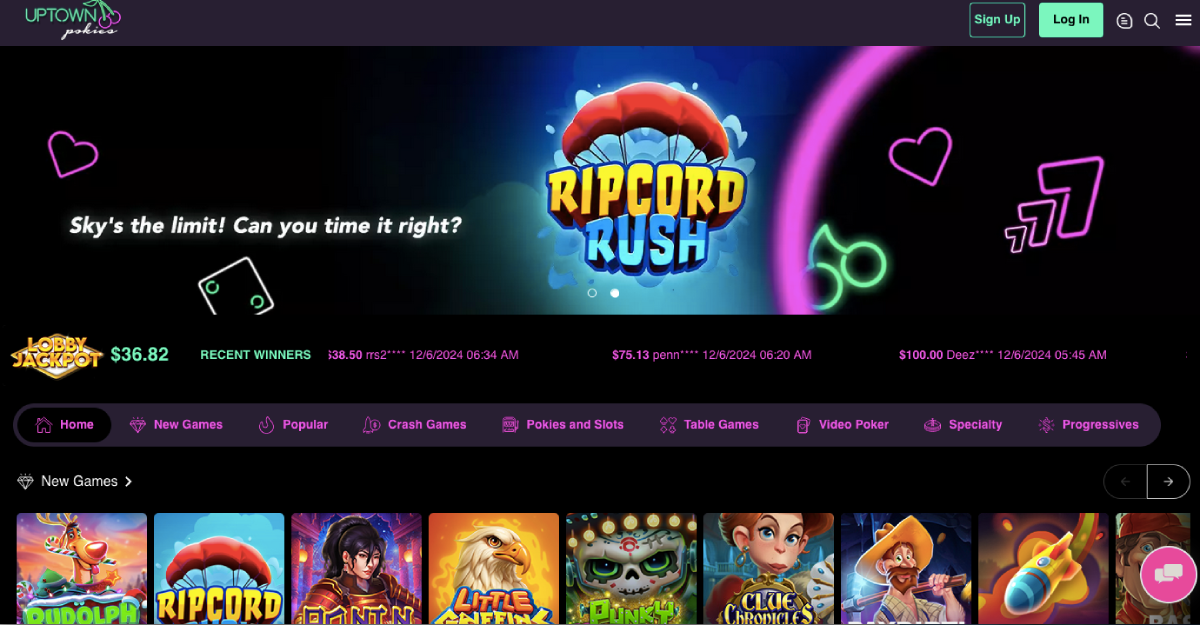Open the Table Games category
Image resolution: width=1200 pixels, height=625 pixels.
(x=709, y=425)
